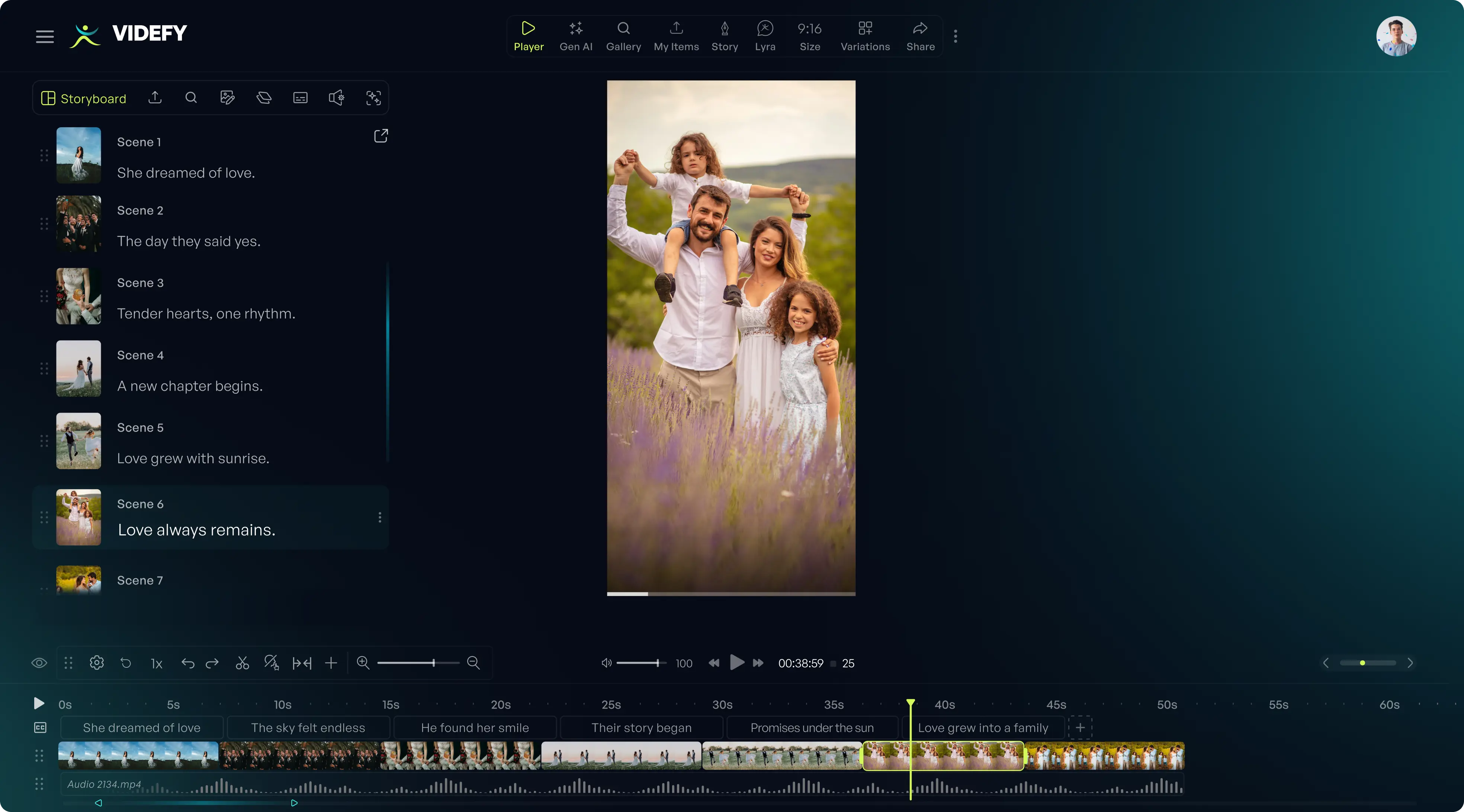Click the Audio 2134.mp4 waveform track
Viewport: 1464px width, 812px height.
(622, 785)
